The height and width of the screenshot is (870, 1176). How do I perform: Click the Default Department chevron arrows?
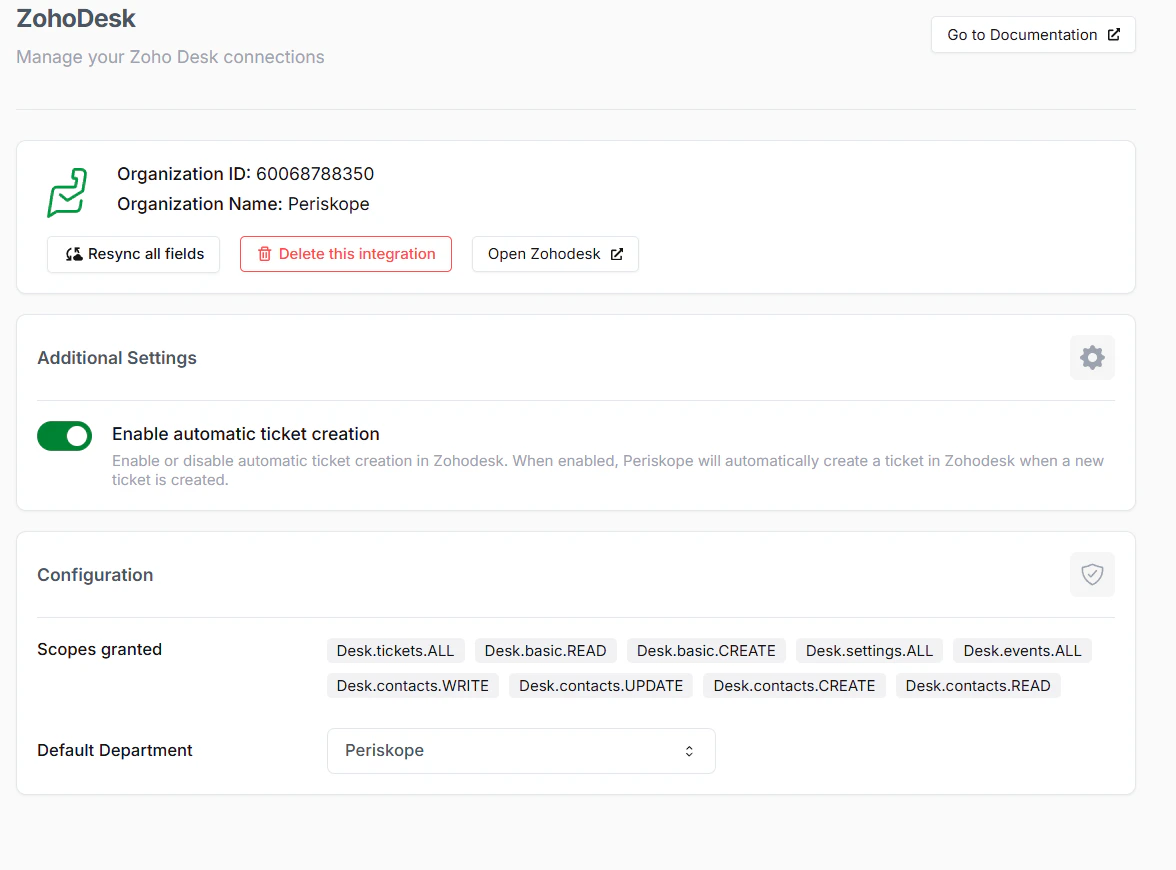click(688, 751)
